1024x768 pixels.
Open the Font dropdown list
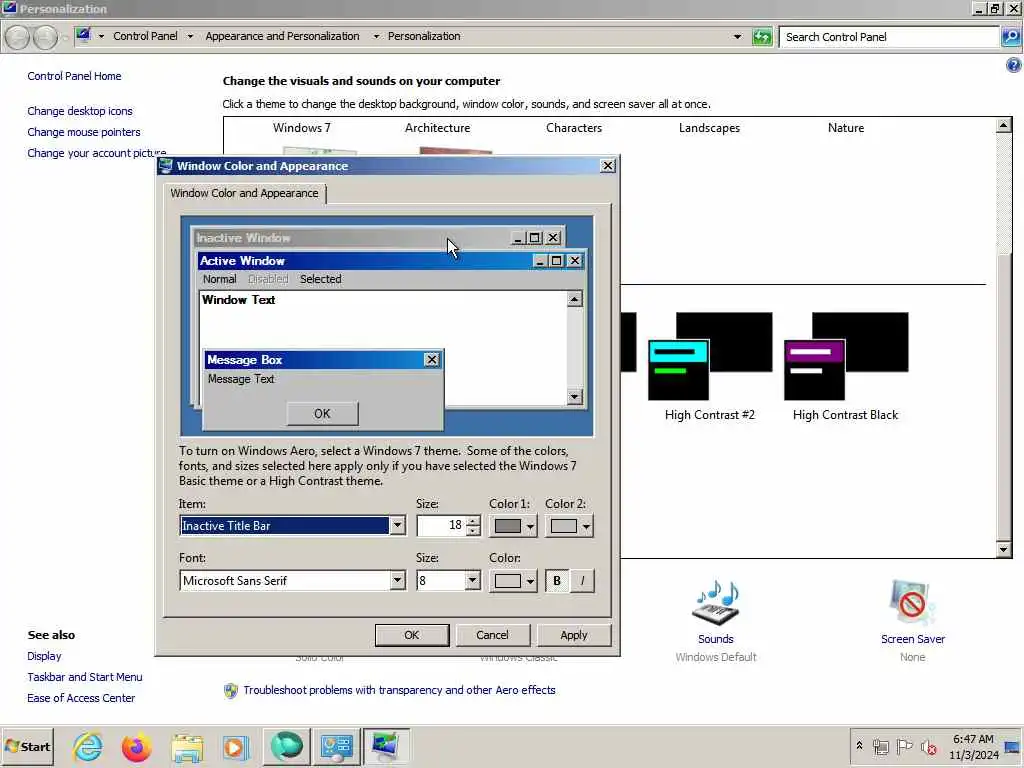[397, 581]
